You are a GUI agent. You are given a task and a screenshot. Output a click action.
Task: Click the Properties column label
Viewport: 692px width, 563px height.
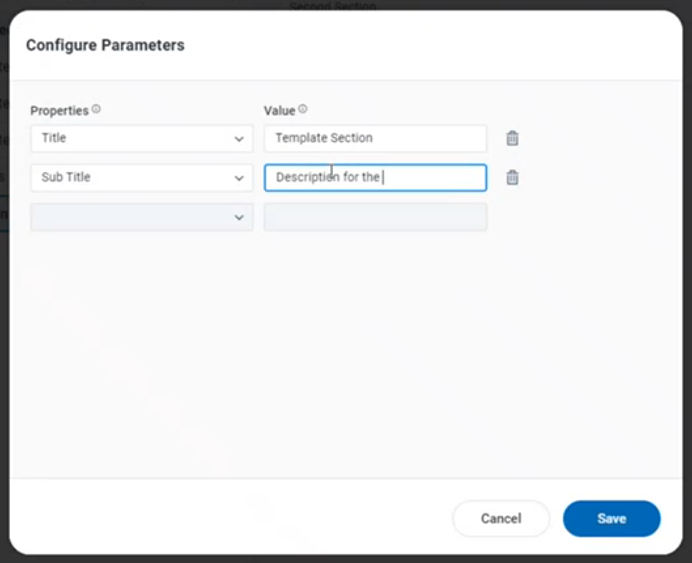point(59,110)
